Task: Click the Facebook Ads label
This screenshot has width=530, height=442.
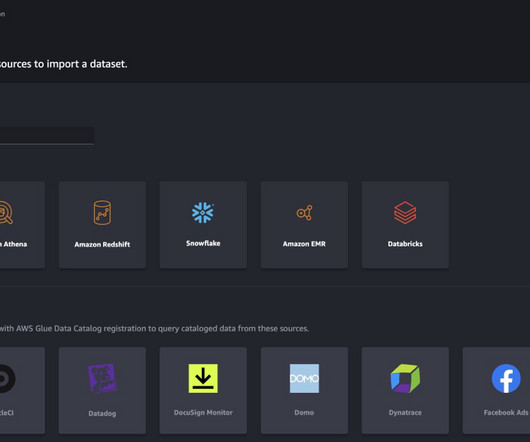Action: (x=506, y=413)
